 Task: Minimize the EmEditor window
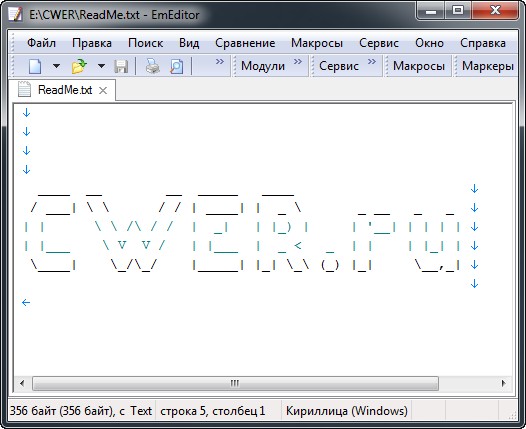(x=430, y=11)
